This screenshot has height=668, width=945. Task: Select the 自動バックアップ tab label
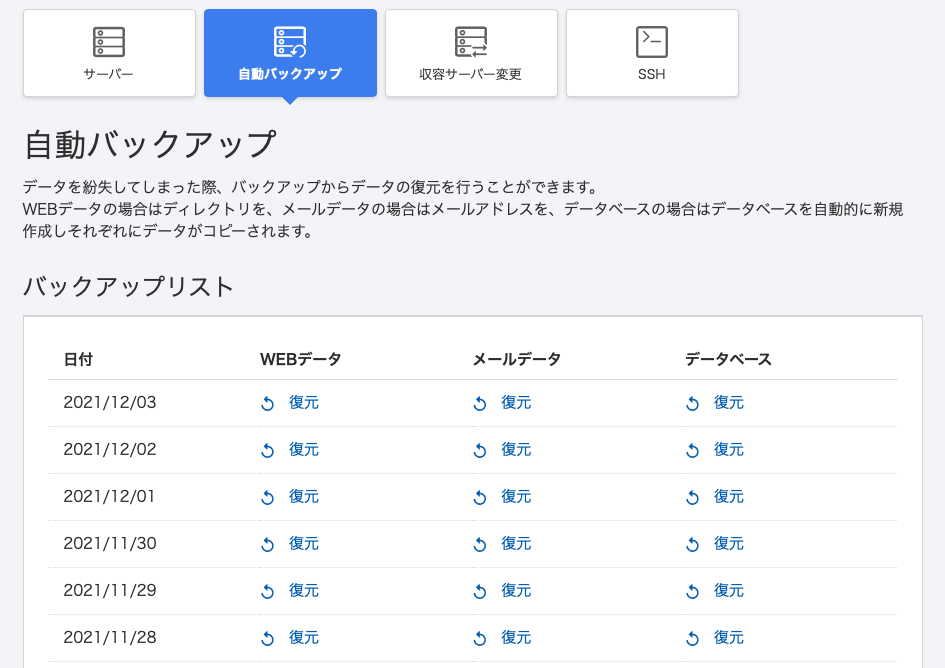(290, 74)
